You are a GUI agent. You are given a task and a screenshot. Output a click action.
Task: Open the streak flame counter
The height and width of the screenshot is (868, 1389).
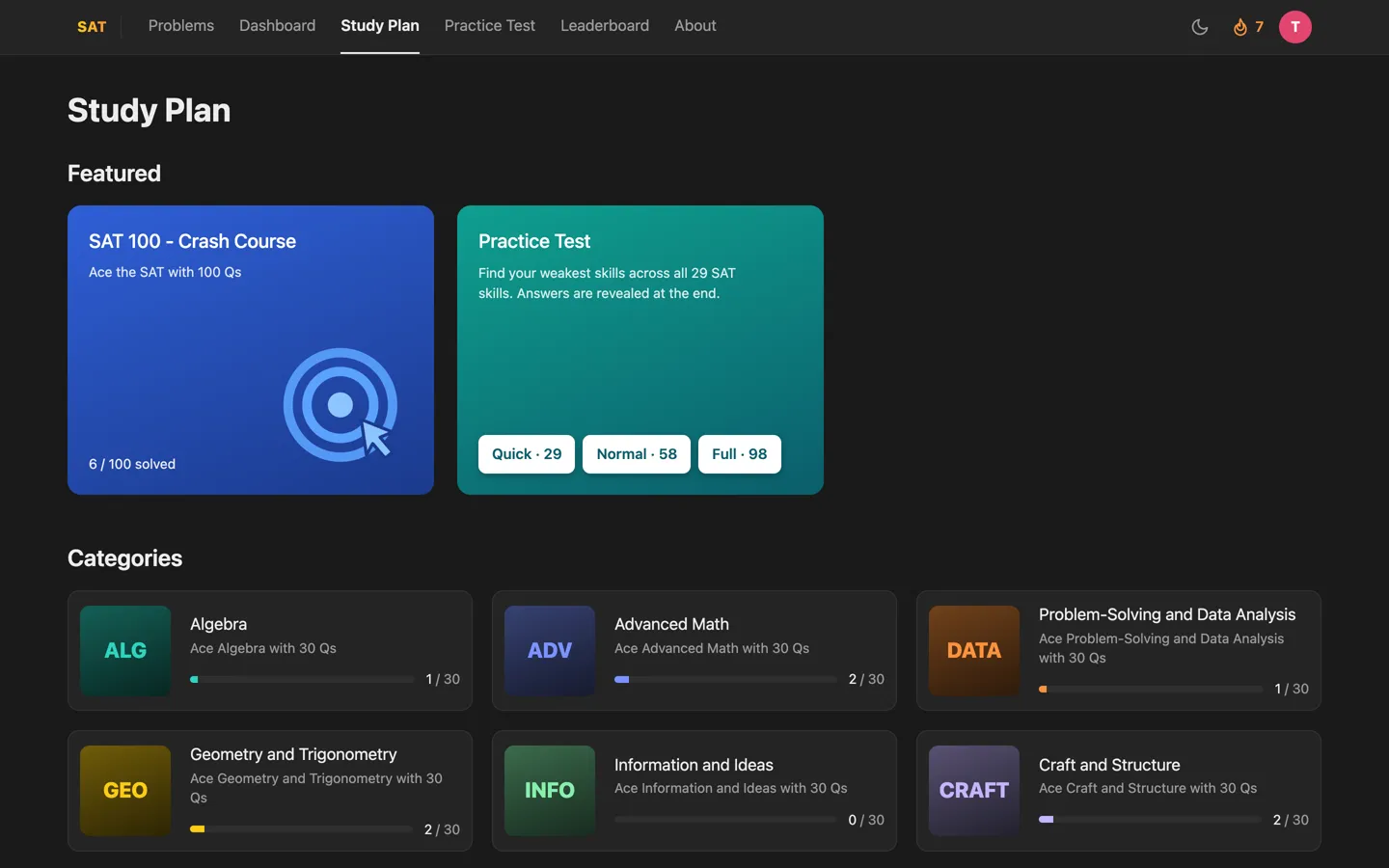tap(1248, 27)
